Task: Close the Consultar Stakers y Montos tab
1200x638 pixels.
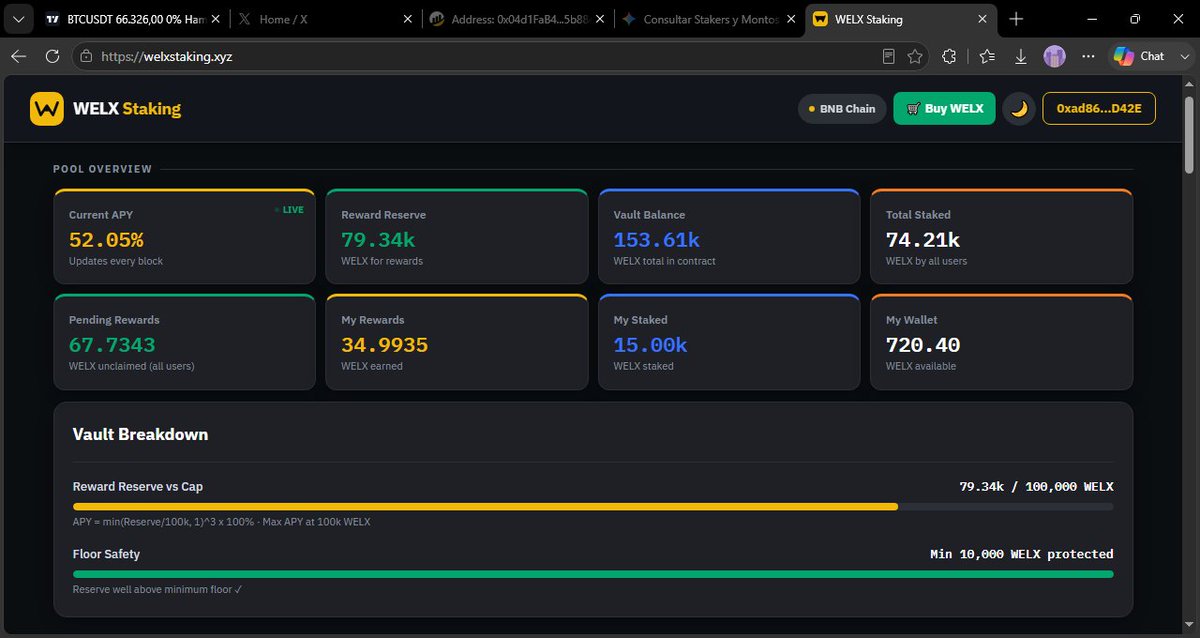Action: point(790,19)
